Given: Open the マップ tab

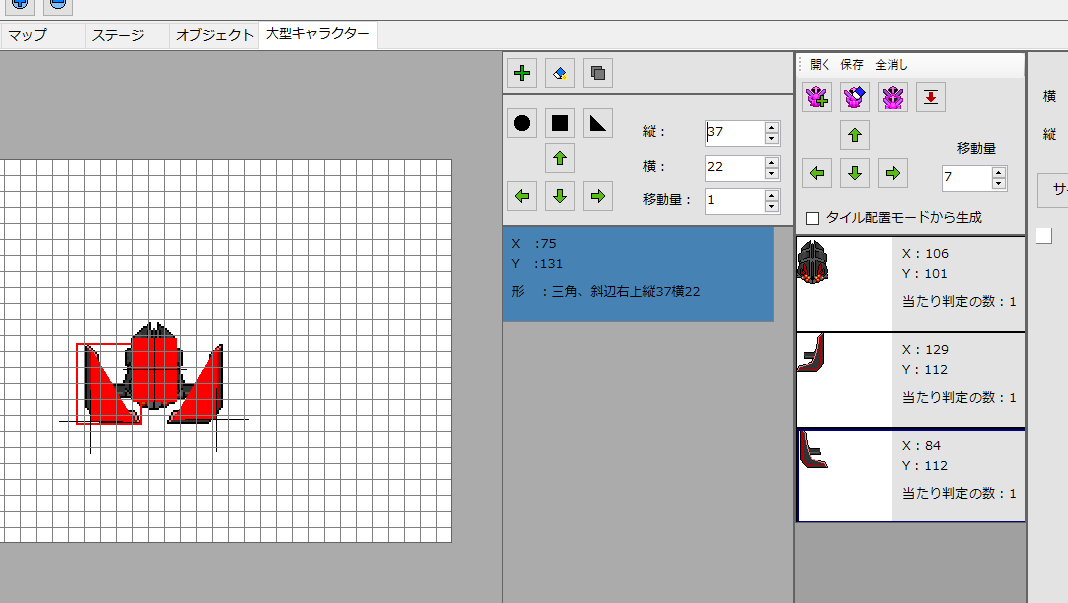Looking at the screenshot, I should coord(43,35).
